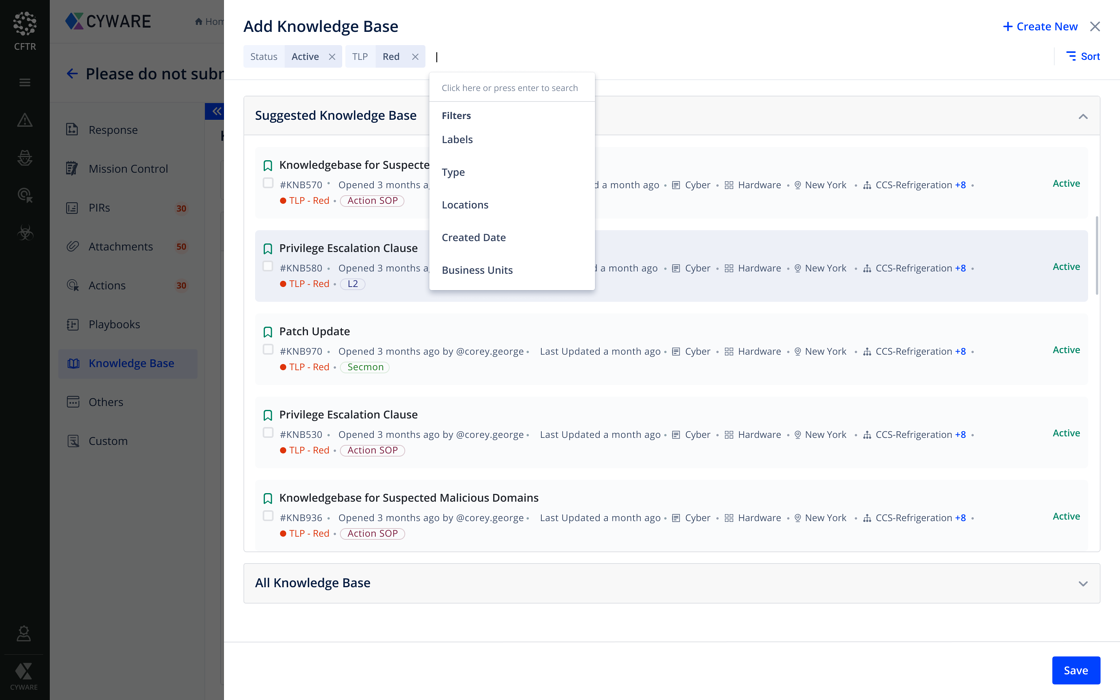Select Created Date filter option

pyautogui.click(x=474, y=238)
